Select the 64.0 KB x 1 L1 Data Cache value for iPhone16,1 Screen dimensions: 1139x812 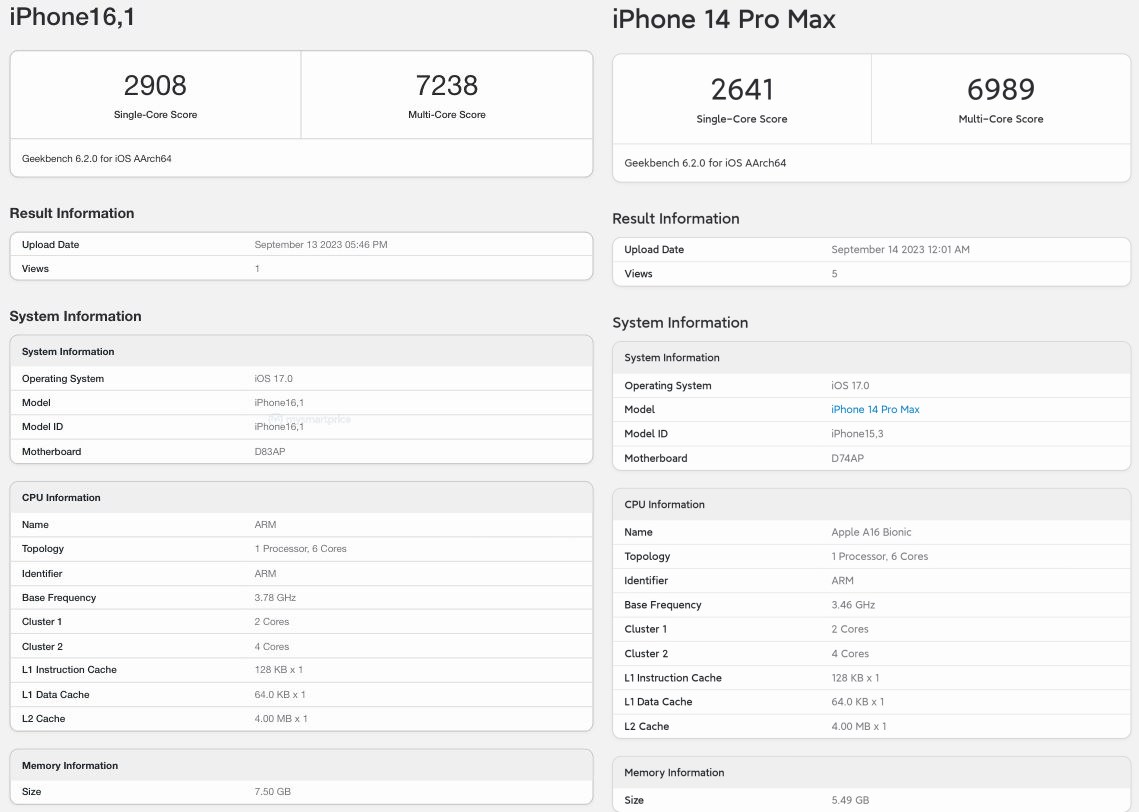[x=280, y=695]
